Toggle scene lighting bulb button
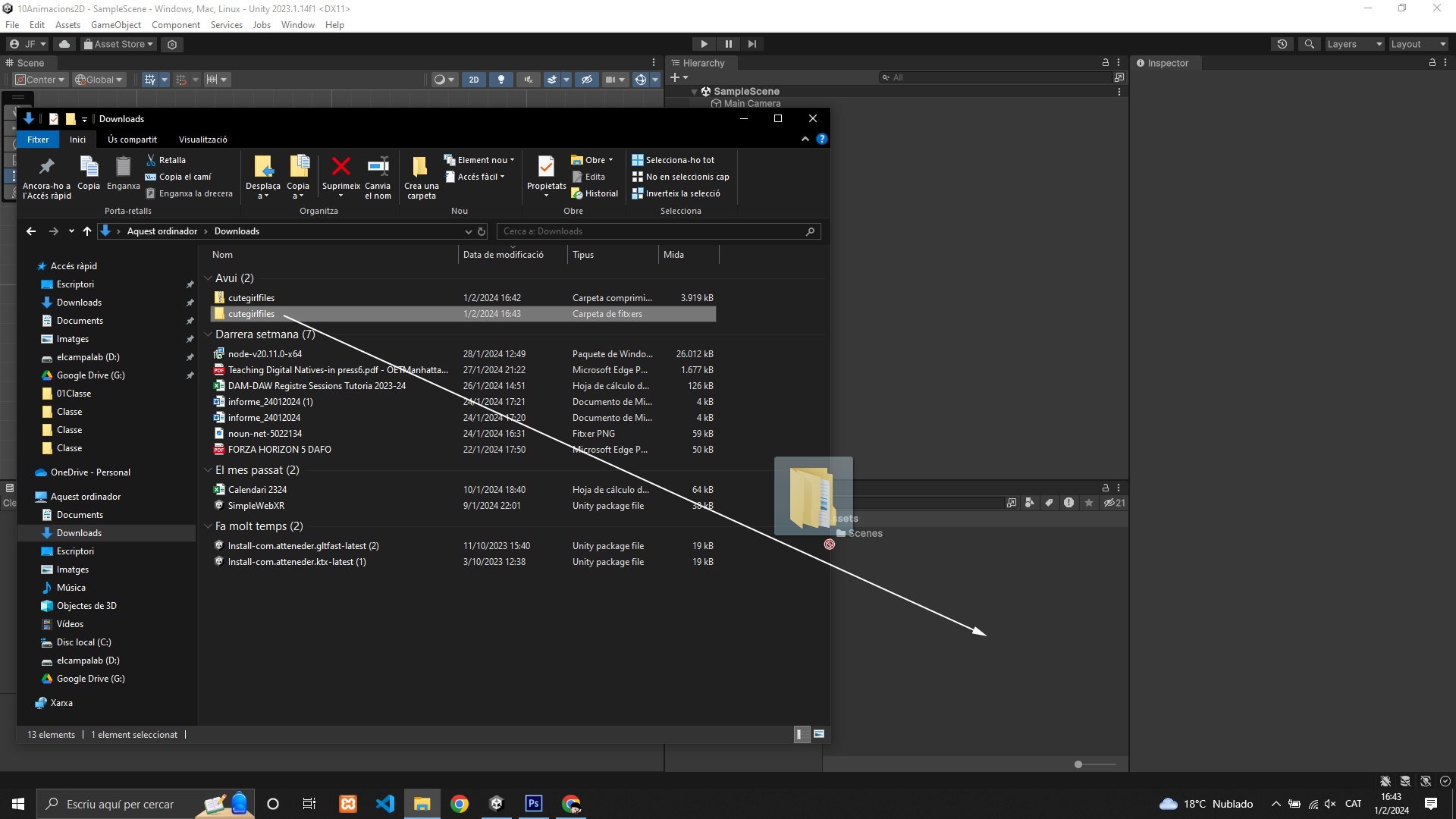The height and width of the screenshot is (819, 1456). pyautogui.click(x=500, y=80)
